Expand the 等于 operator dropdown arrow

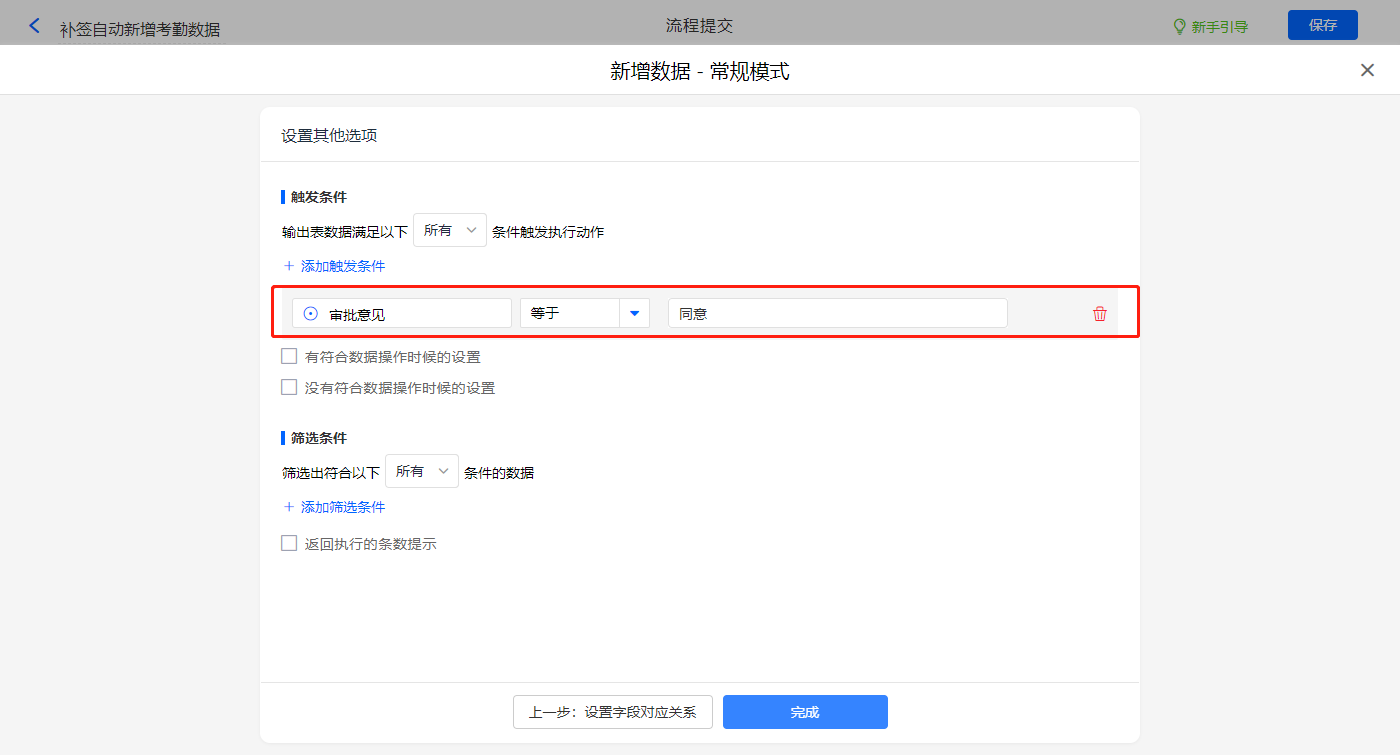634,314
